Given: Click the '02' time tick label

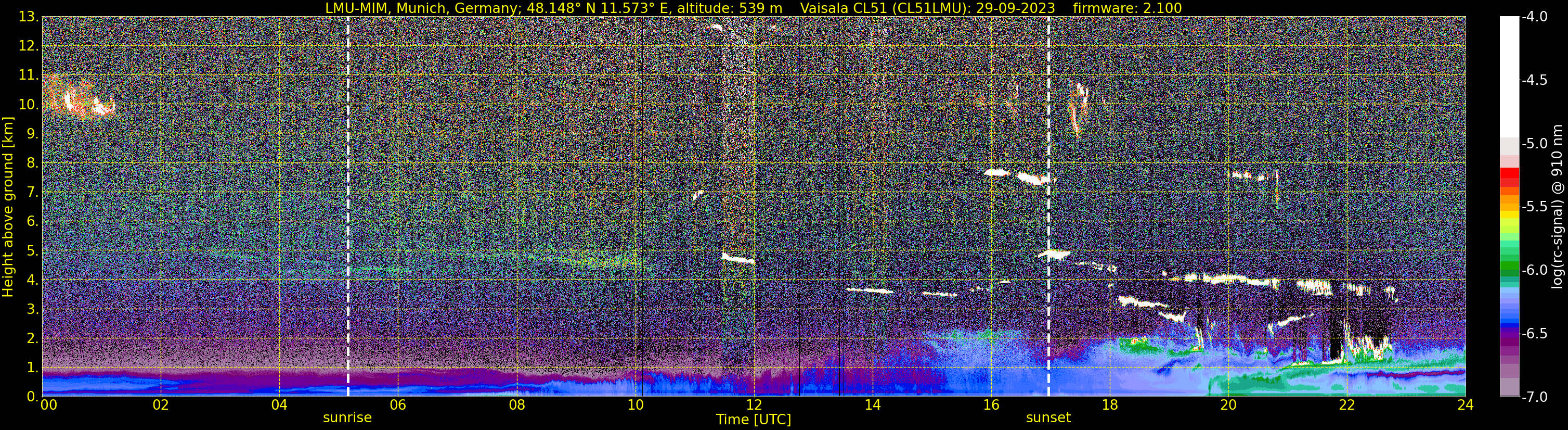Looking at the screenshot, I should (x=160, y=405).
